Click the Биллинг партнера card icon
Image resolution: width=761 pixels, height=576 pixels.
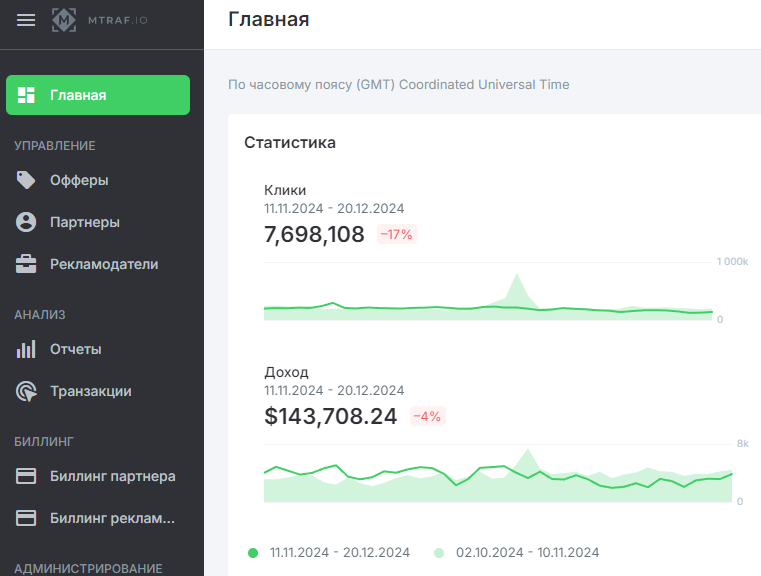pos(26,476)
